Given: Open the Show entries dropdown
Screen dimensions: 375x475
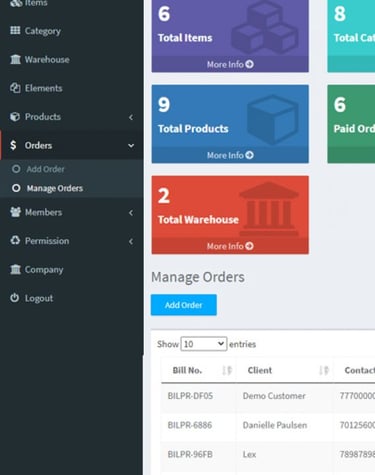Looking at the screenshot, I should 204,344.
